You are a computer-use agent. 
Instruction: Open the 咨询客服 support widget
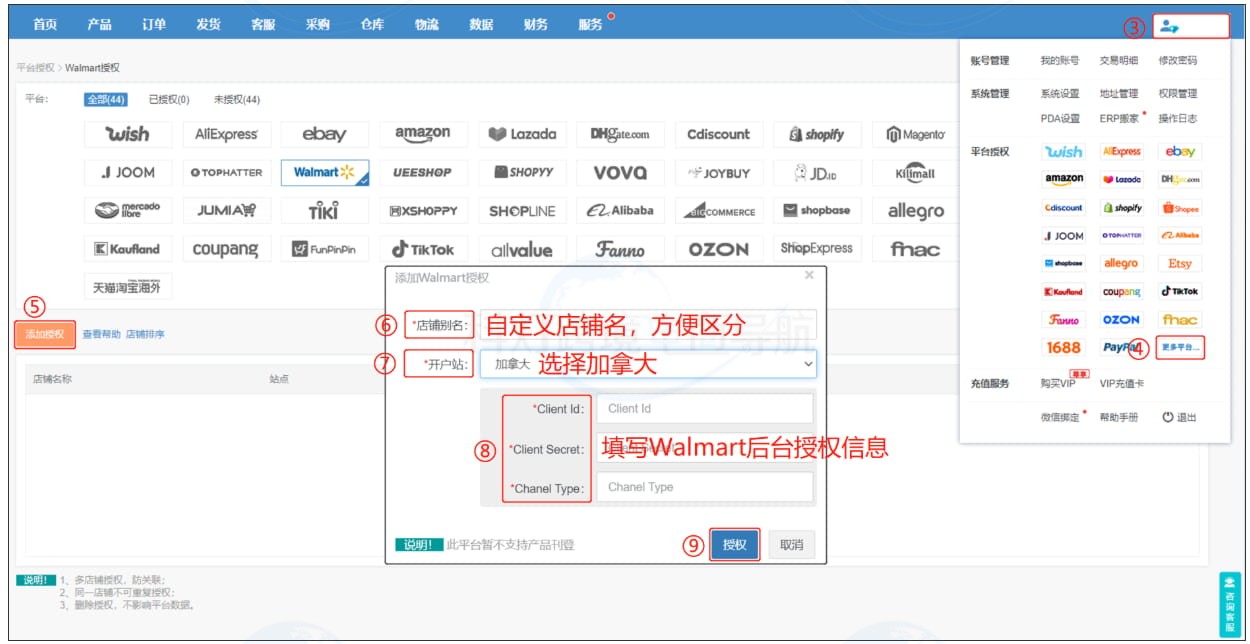1230,605
